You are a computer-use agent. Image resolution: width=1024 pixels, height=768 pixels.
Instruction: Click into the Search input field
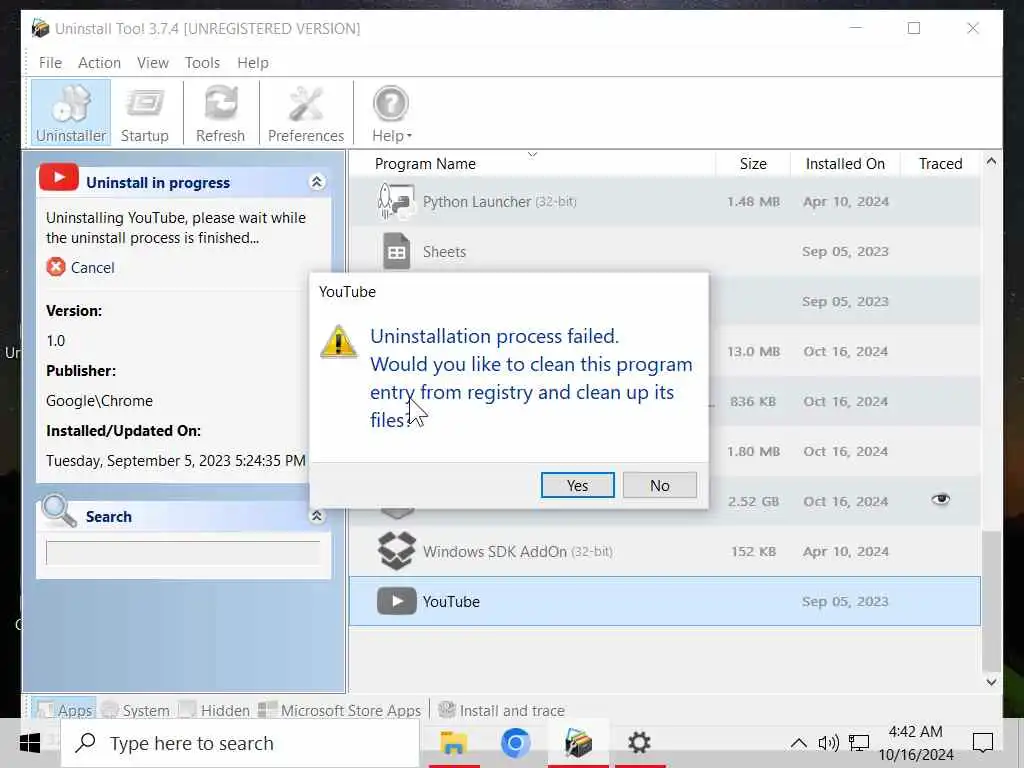pos(183,553)
